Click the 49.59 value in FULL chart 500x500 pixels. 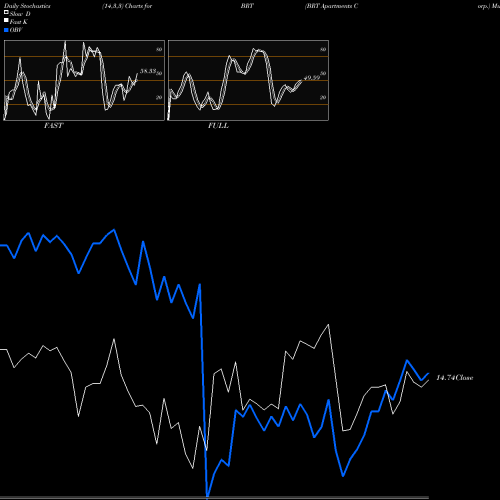point(312,78)
